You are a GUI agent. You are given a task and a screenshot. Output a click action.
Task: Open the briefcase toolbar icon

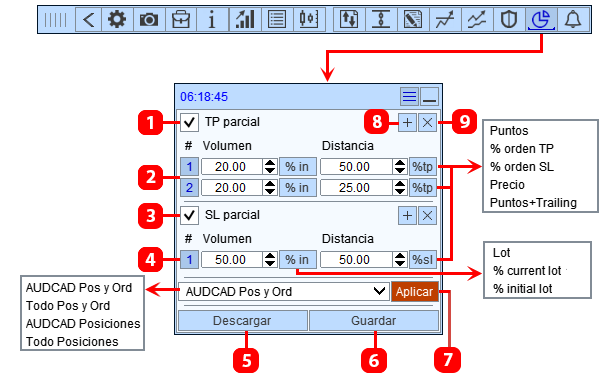pyautogui.click(x=181, y=19)
